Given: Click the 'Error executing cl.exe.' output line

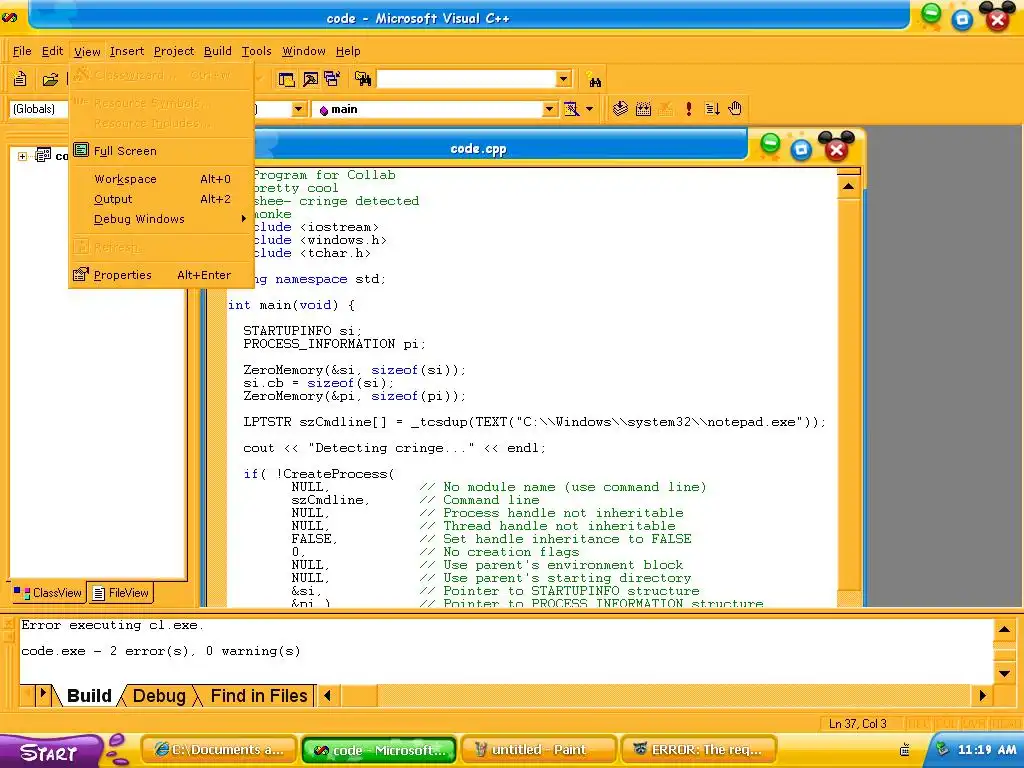Looking at the screenshot, I should click(112, 625).
